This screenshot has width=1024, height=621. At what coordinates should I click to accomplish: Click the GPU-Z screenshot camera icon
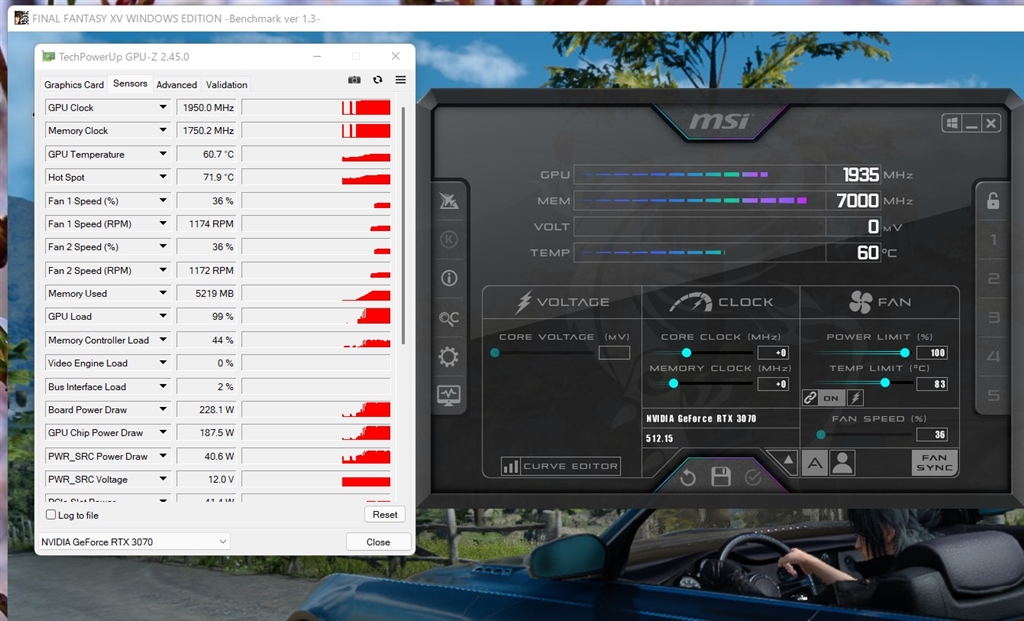[x=354, y=80]
